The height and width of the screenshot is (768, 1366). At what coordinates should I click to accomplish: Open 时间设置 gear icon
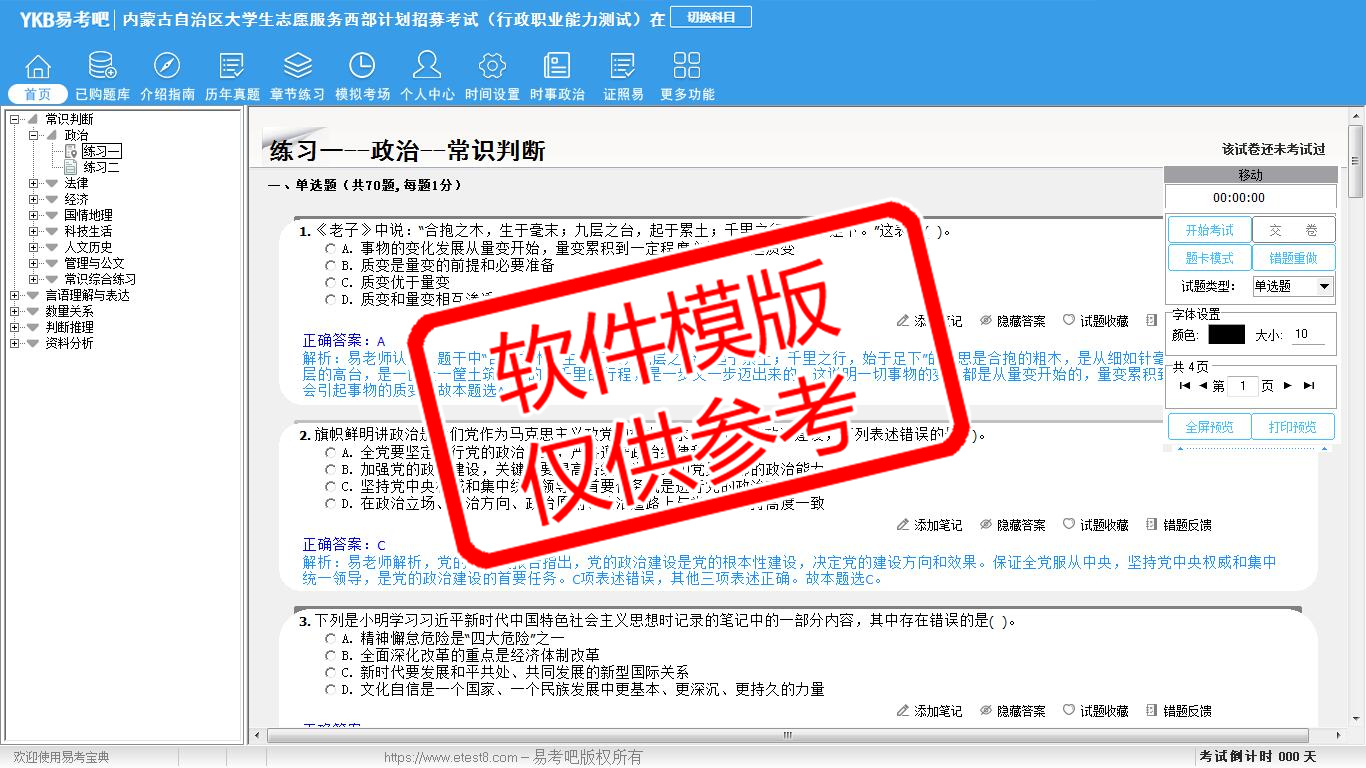(x=492, y=66)
